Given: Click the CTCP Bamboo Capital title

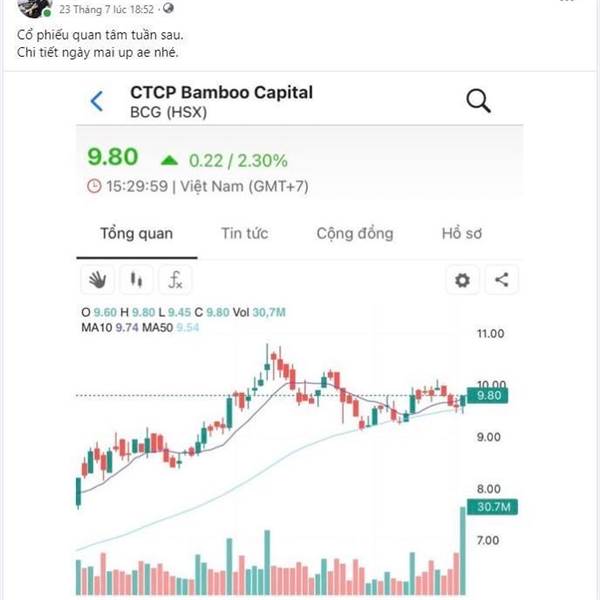Looking at the screenshot, I should click(222, 93).
